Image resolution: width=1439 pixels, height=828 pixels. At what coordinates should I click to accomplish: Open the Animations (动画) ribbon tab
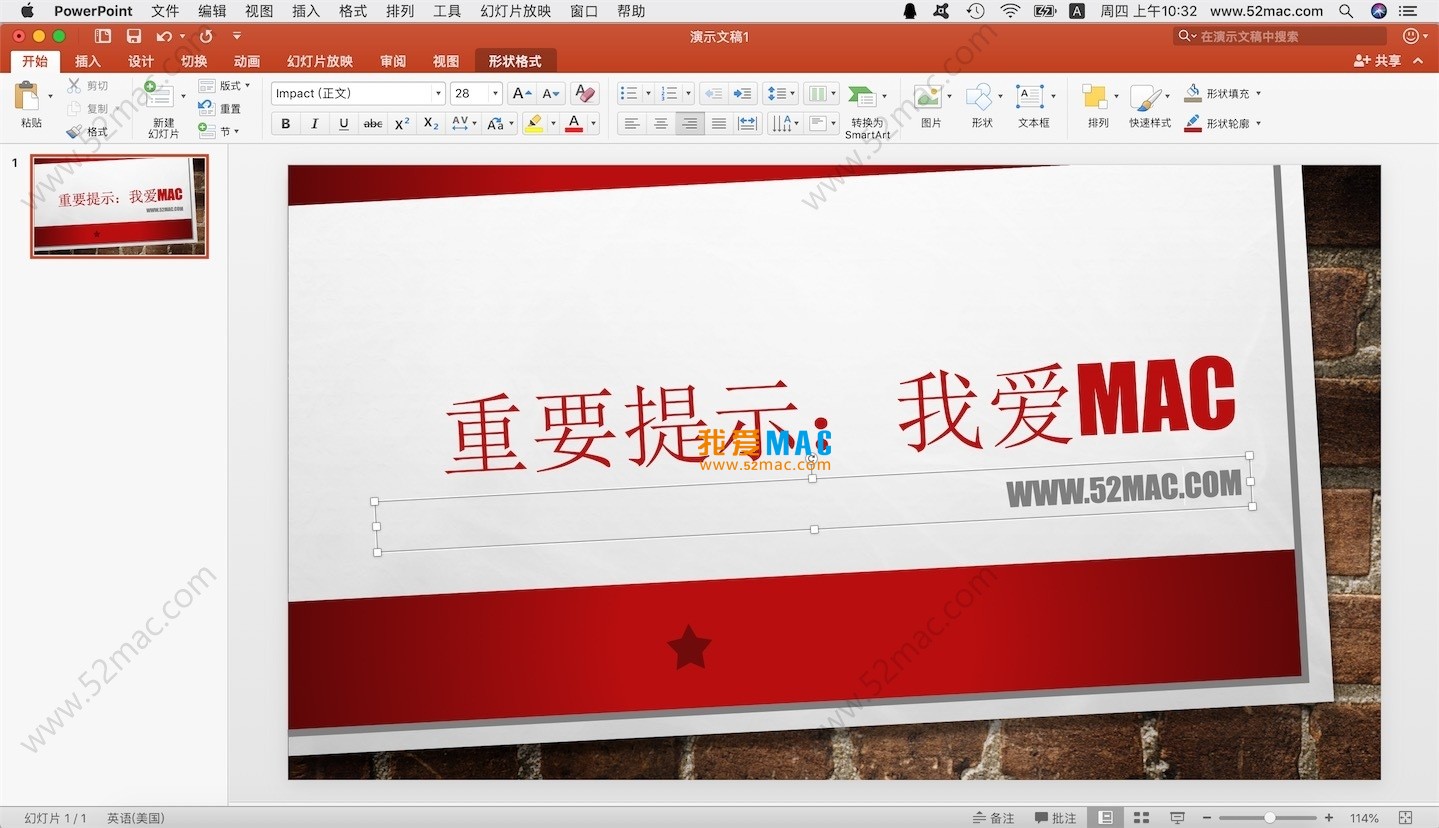tap(247, 61)
